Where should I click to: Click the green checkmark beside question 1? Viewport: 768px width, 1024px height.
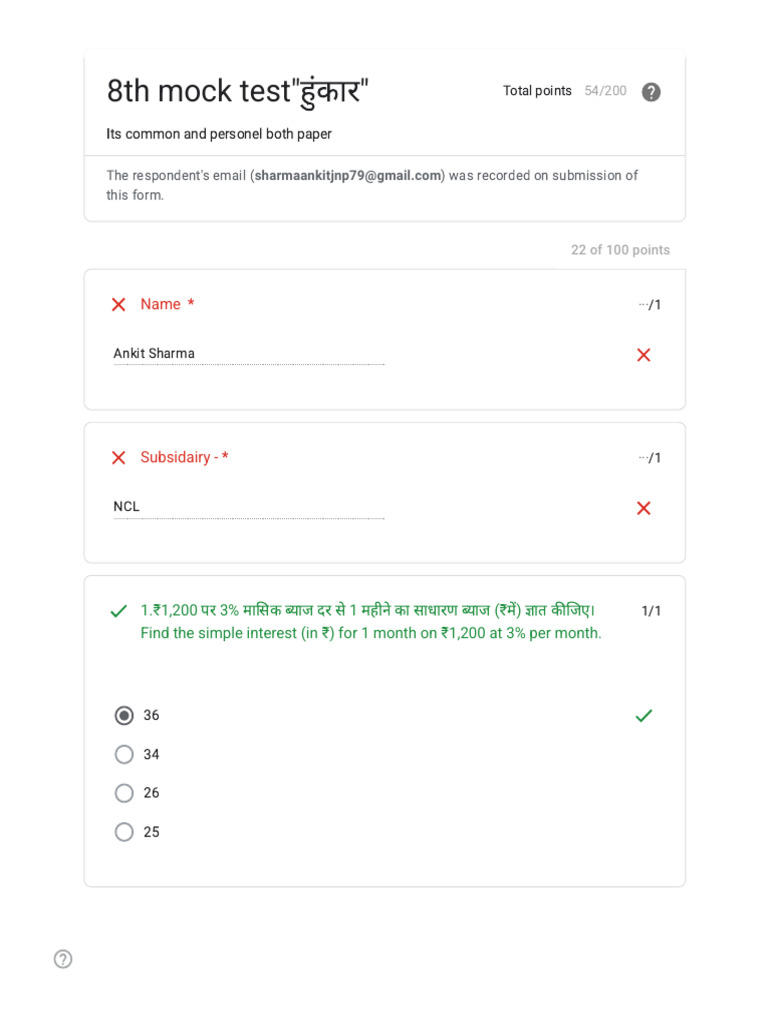(x=118, y=611)
